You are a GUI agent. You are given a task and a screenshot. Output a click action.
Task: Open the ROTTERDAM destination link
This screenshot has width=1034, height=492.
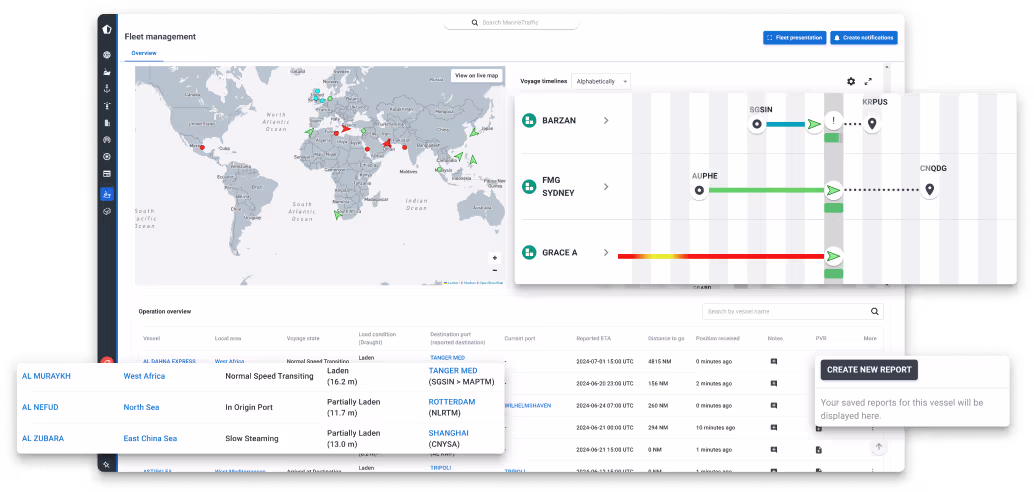click(x=452, y=402)
